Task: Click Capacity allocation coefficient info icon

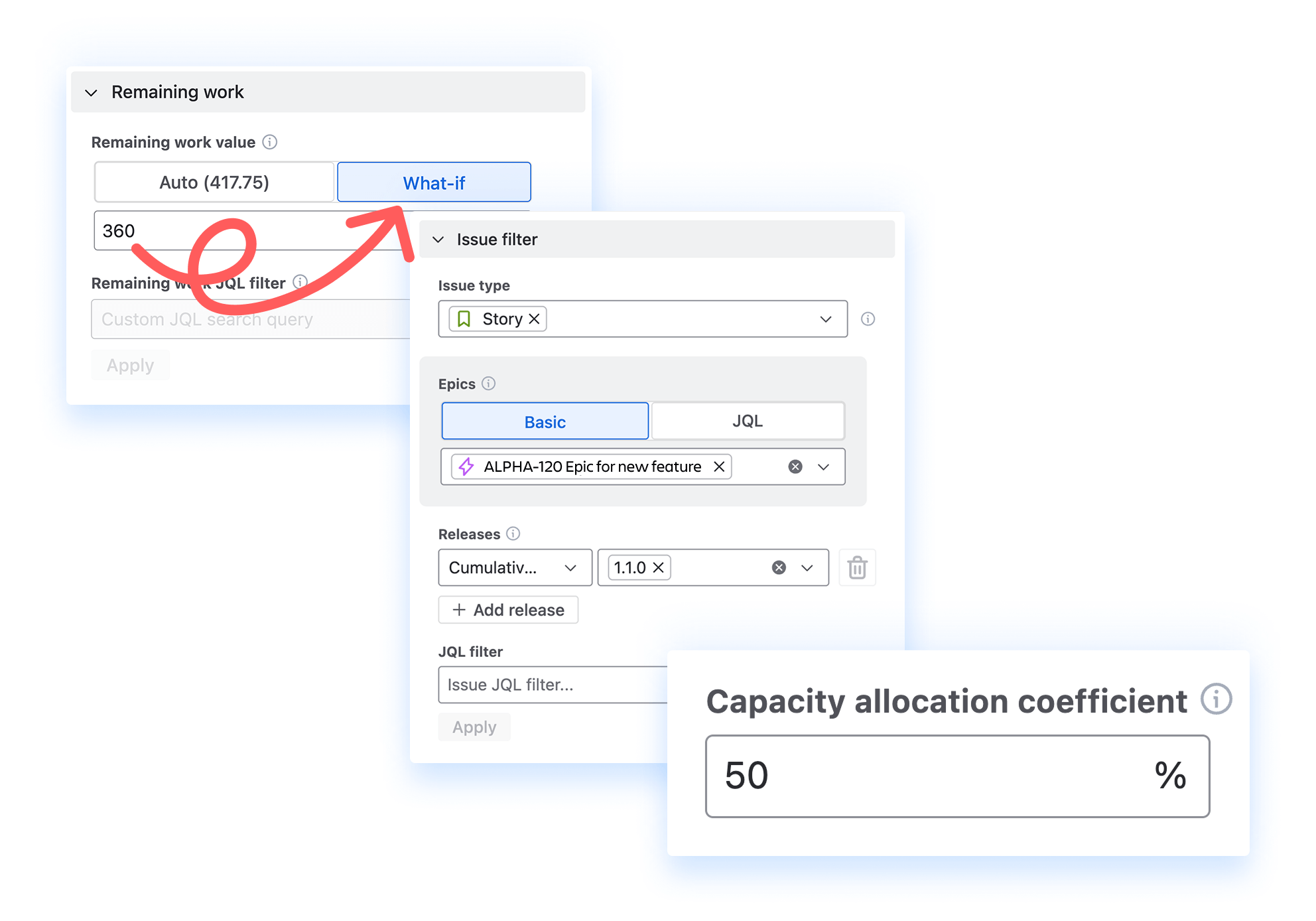Action: point(1216,699)
